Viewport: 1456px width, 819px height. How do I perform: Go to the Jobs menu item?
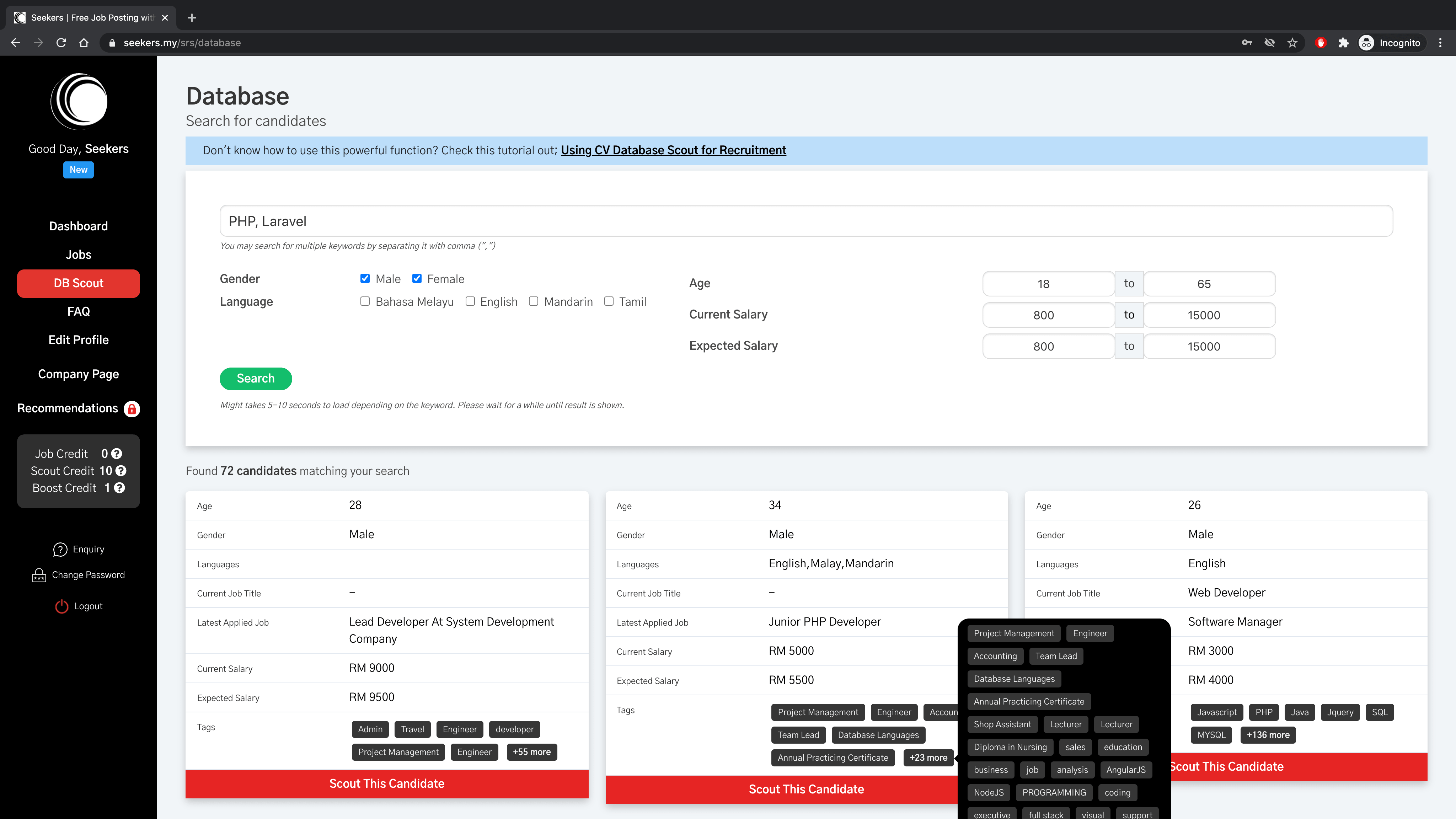point(79,255)
